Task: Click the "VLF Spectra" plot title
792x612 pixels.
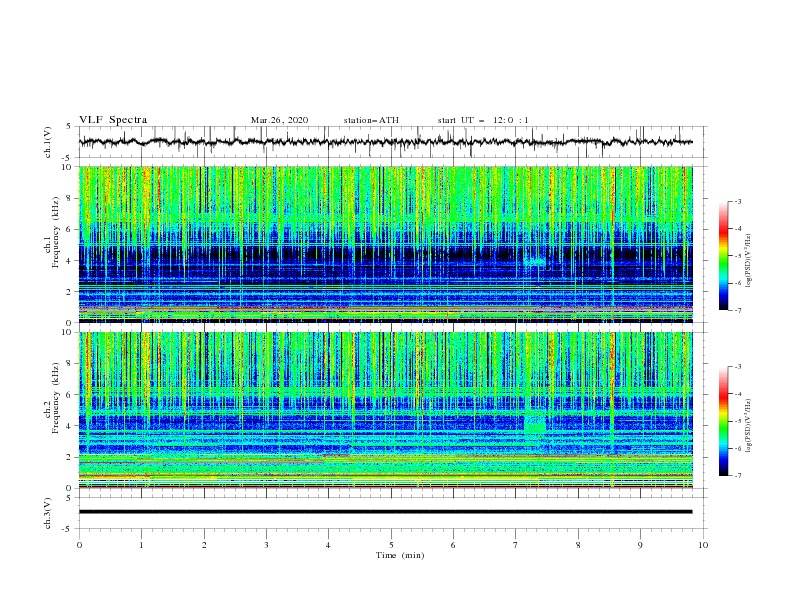Action: pyautogui.click(x=113, y=120)
